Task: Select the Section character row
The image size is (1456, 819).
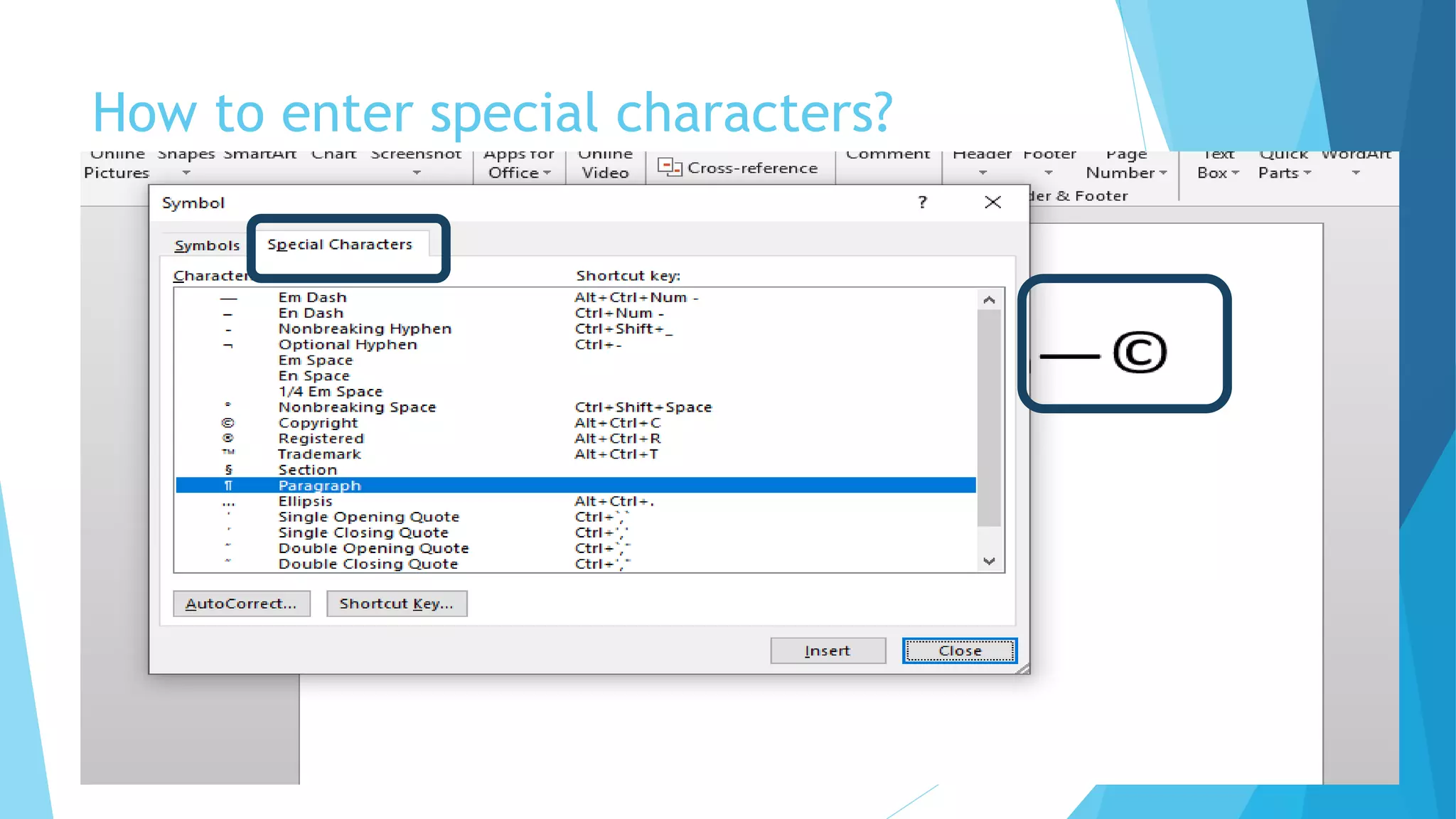Action: click(576, 469)
